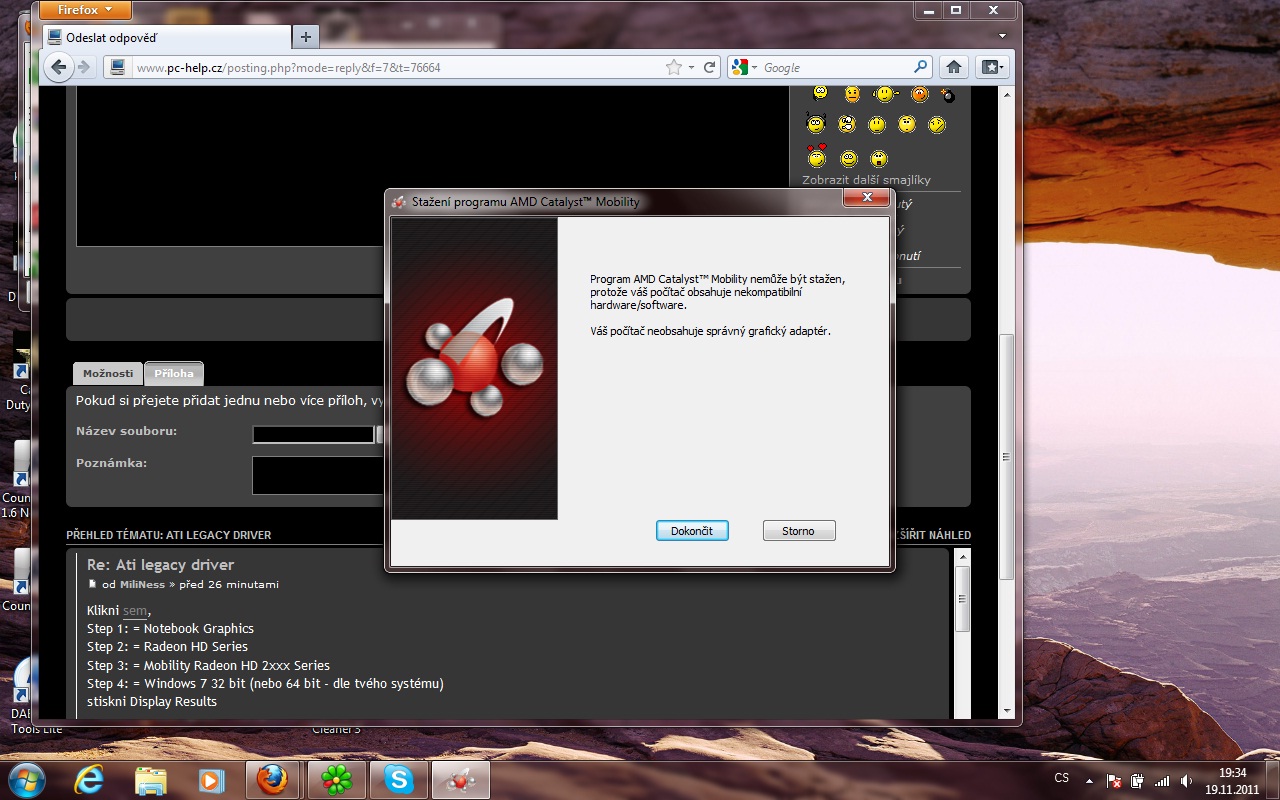This screenshot has width=1280, height=800.
Task: Insert the smiley with hearts
Action: coord(817,157)
